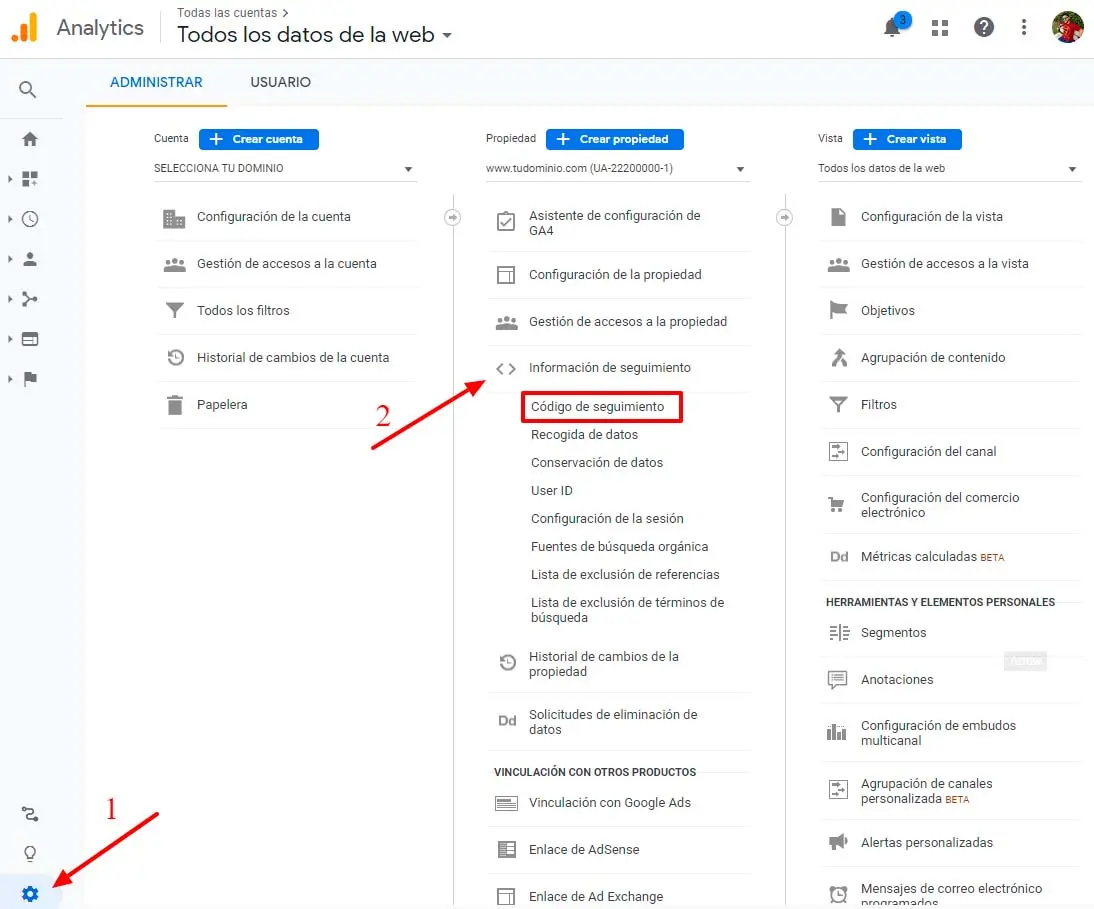Switch to the ADMINISTRAR tab
The image size is (1094, 909).
(x=156, y=82)
